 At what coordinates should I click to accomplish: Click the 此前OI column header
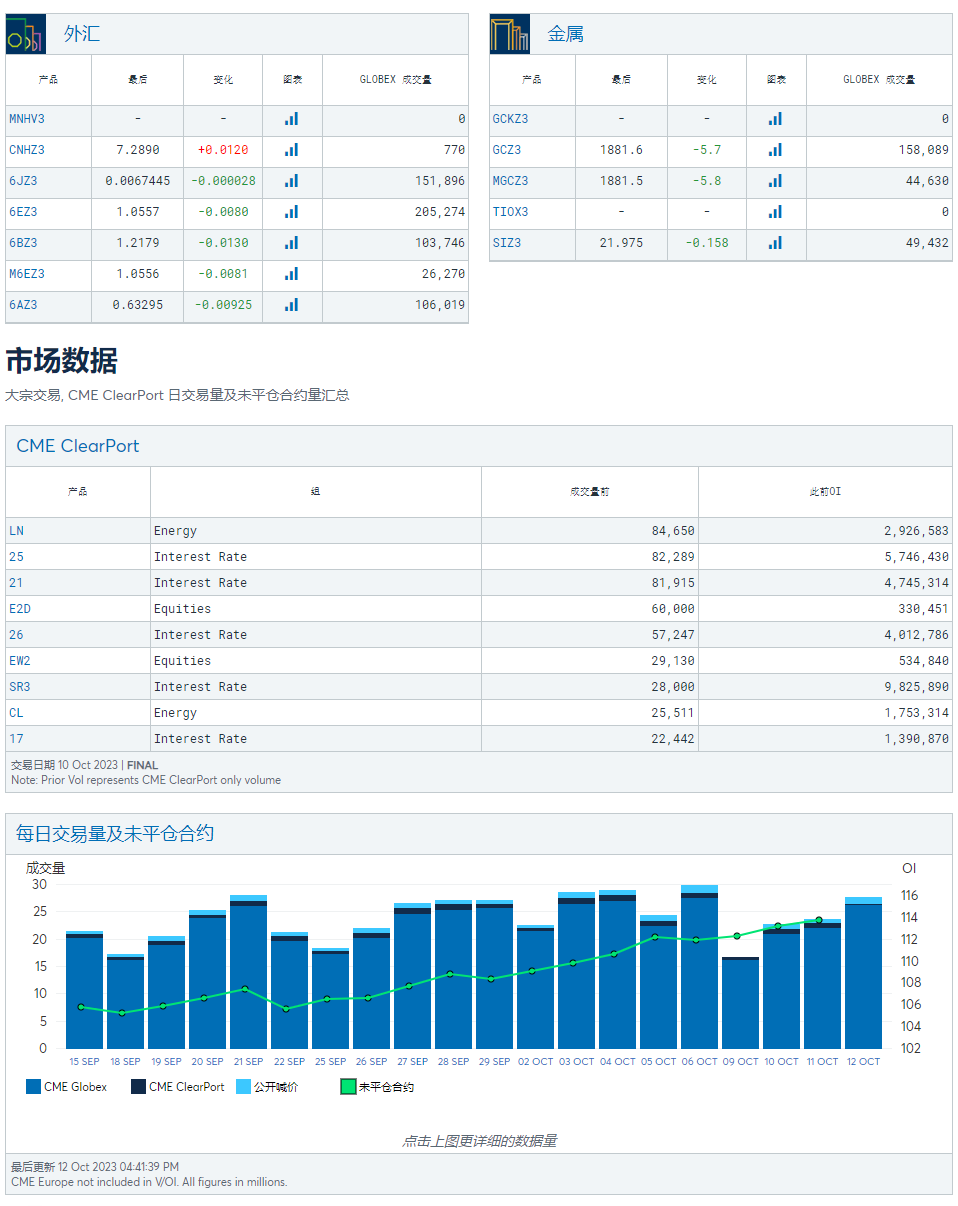click(825, 492)
